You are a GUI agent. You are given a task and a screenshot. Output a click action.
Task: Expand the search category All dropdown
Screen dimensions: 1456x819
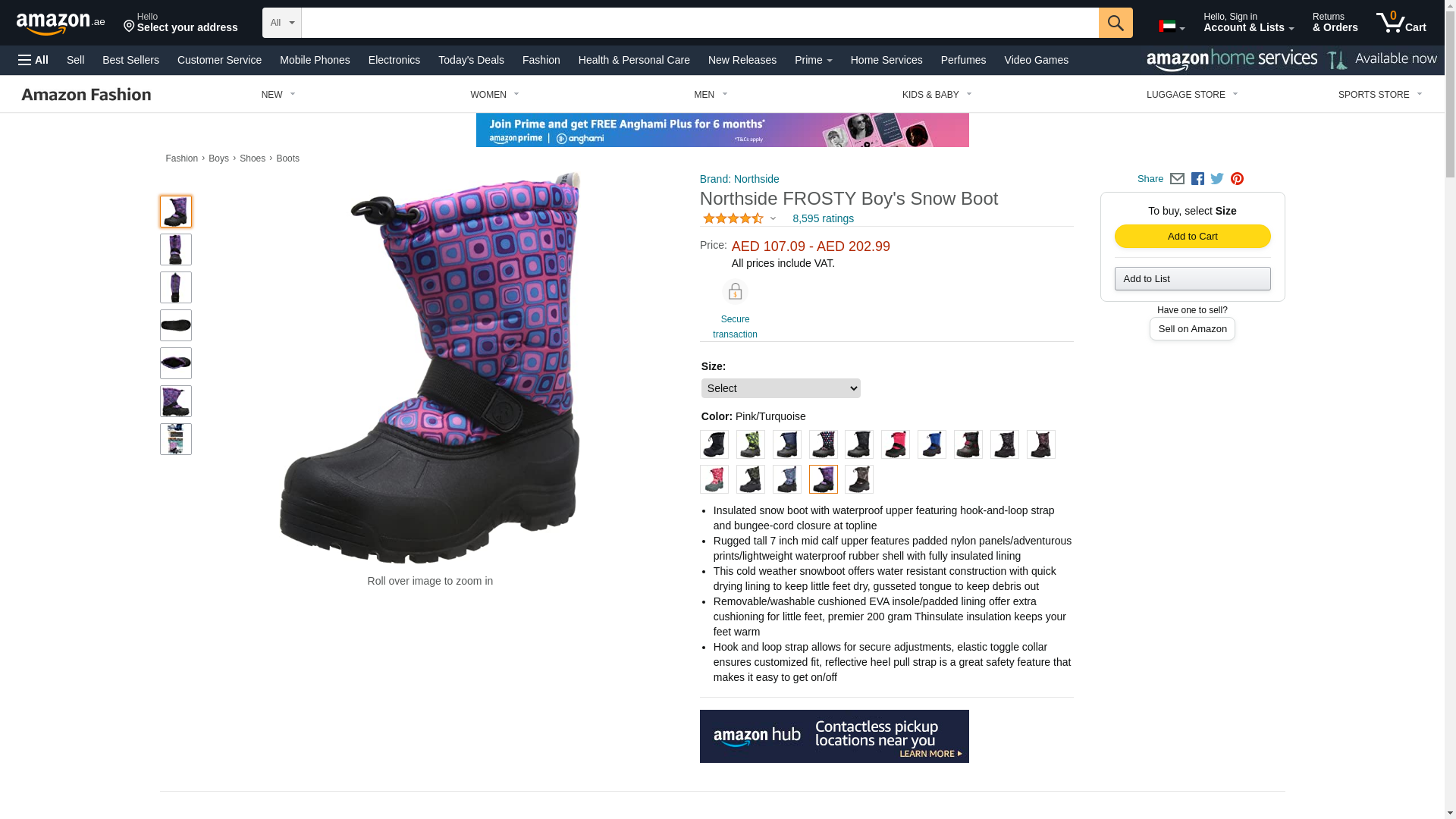tap(281, 23)
